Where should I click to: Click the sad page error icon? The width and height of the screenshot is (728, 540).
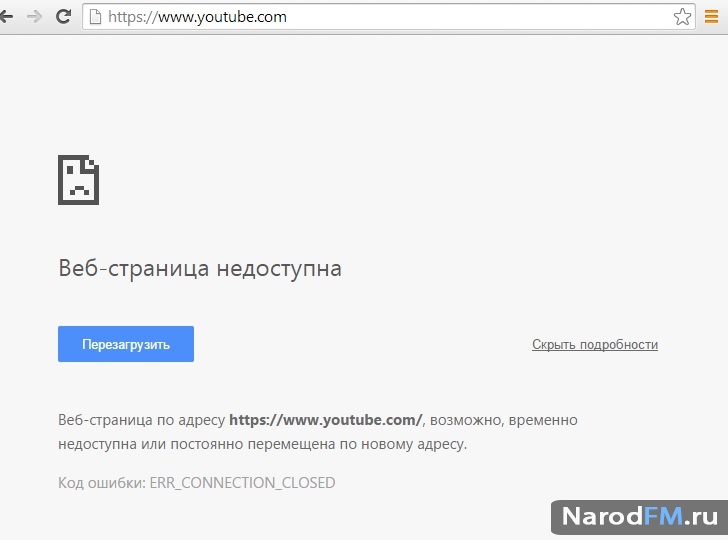[x=78, y=180]
